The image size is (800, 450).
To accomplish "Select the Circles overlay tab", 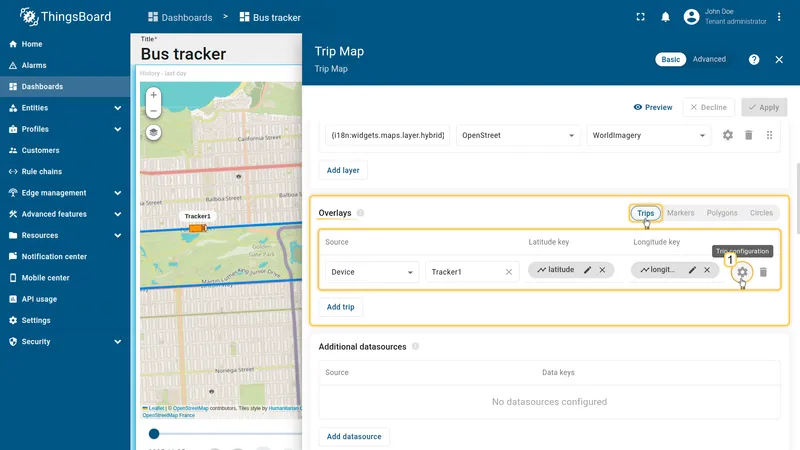I will pyautogui.click(x=761, y=213).
